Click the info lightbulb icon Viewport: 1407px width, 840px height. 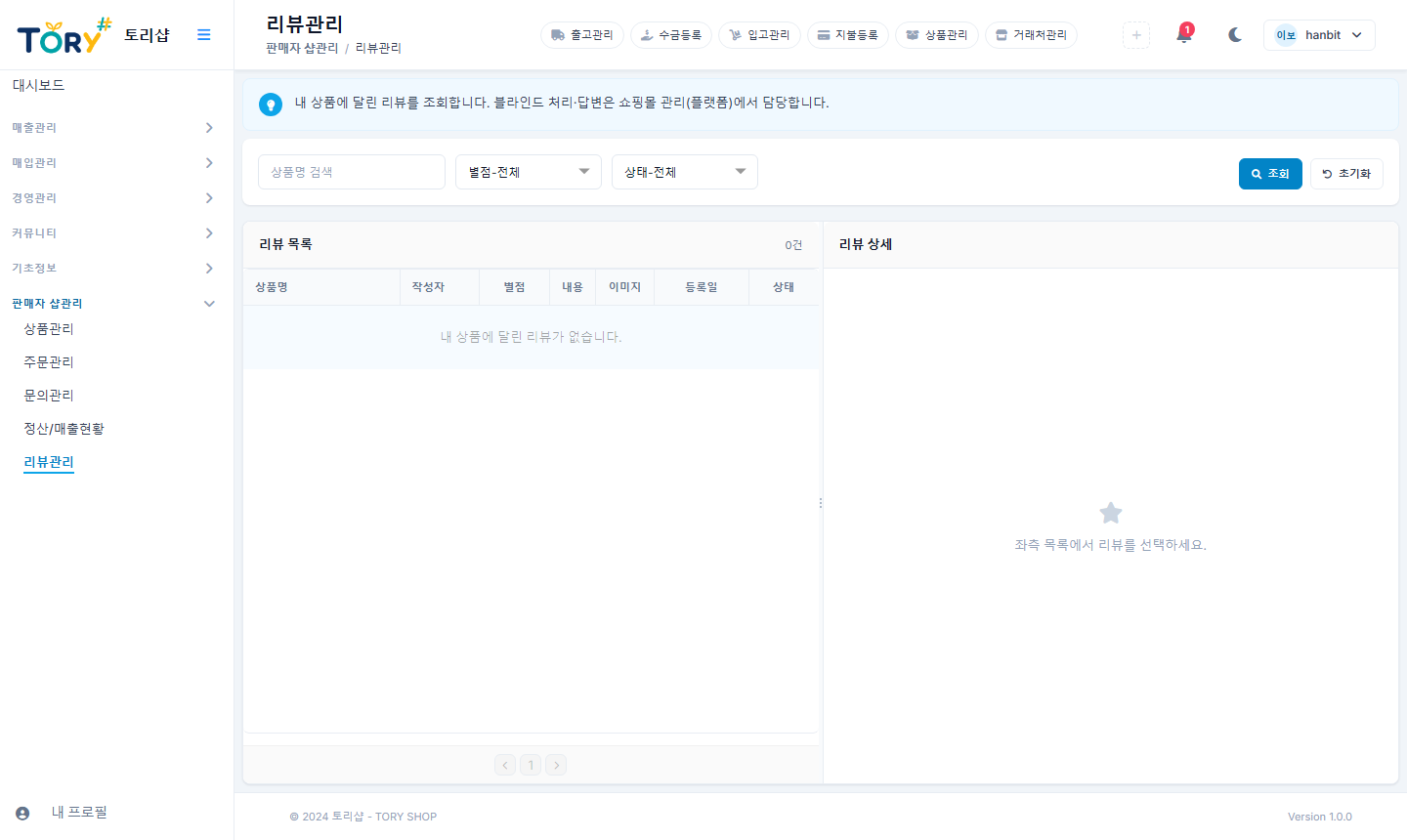pos(271,105)
